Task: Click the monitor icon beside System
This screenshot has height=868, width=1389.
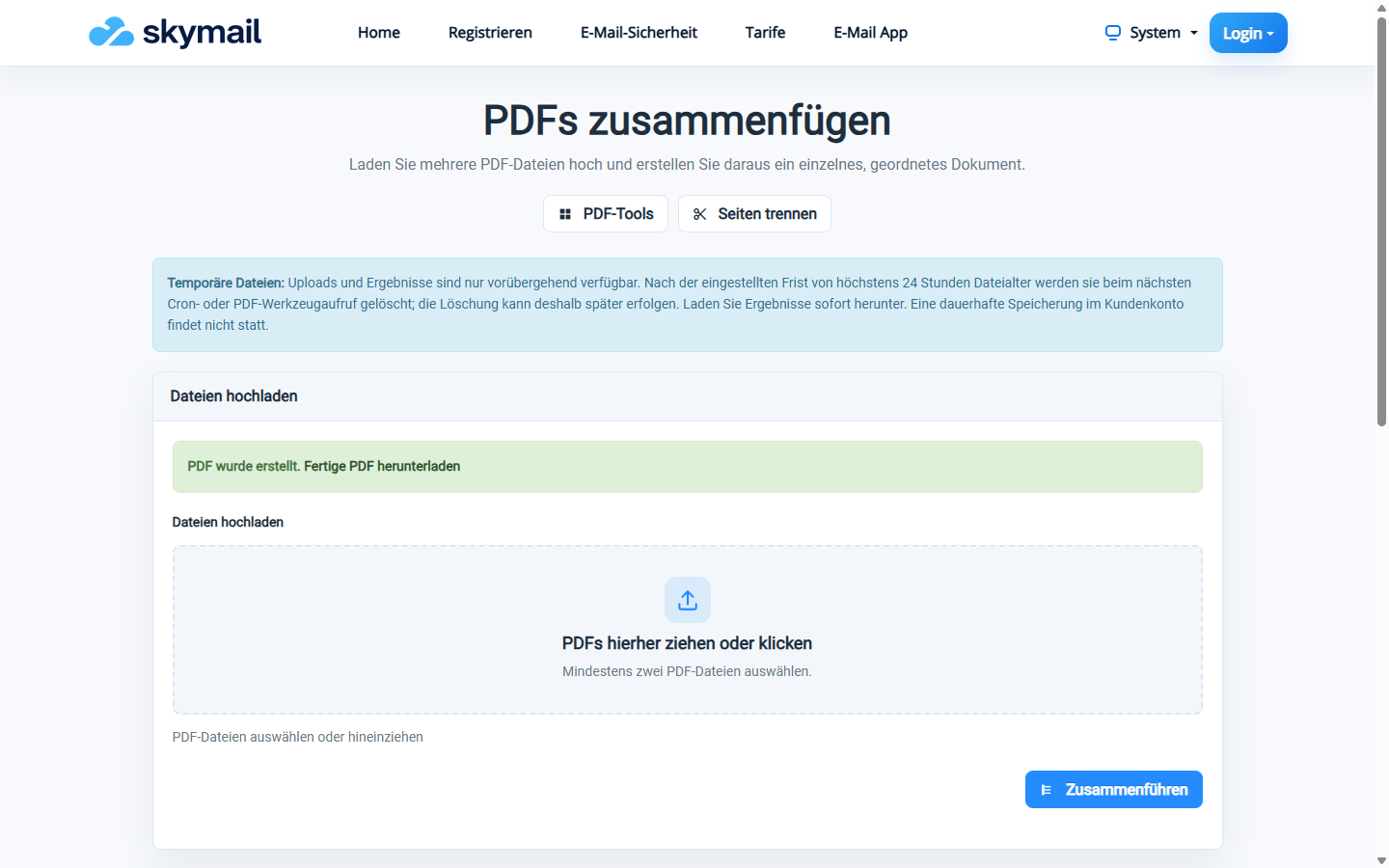Action: click(x=1113, y=33)
